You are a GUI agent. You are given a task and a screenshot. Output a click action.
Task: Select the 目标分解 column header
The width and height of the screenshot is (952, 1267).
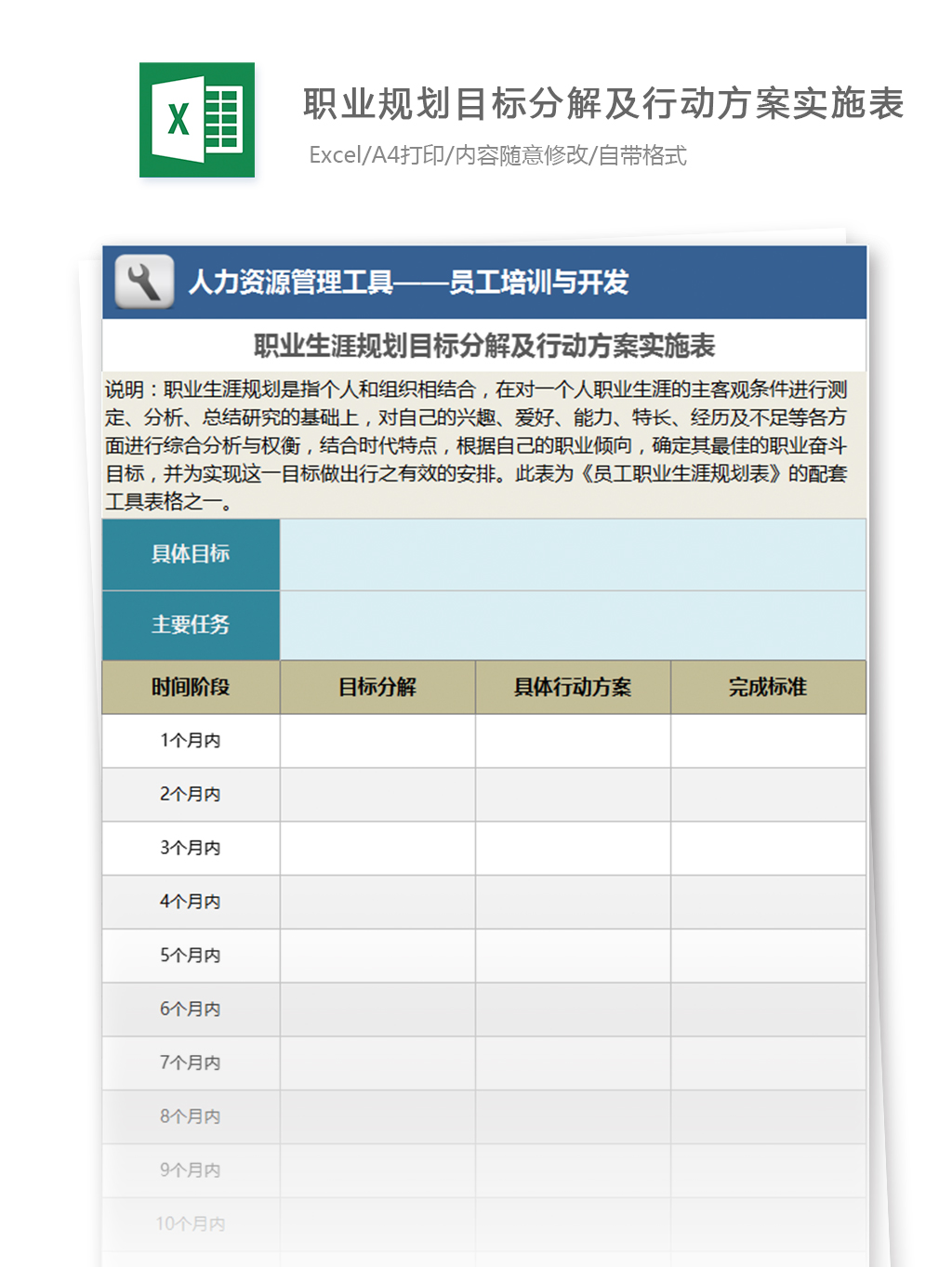click(377, 687)
